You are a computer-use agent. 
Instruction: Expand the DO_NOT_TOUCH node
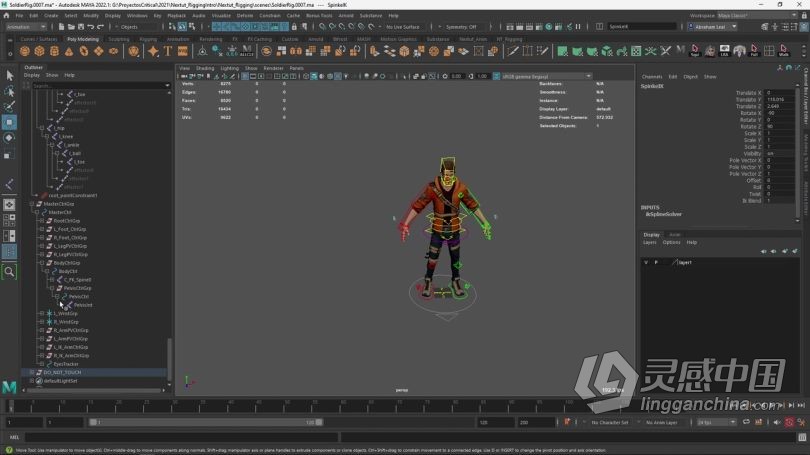32,372
